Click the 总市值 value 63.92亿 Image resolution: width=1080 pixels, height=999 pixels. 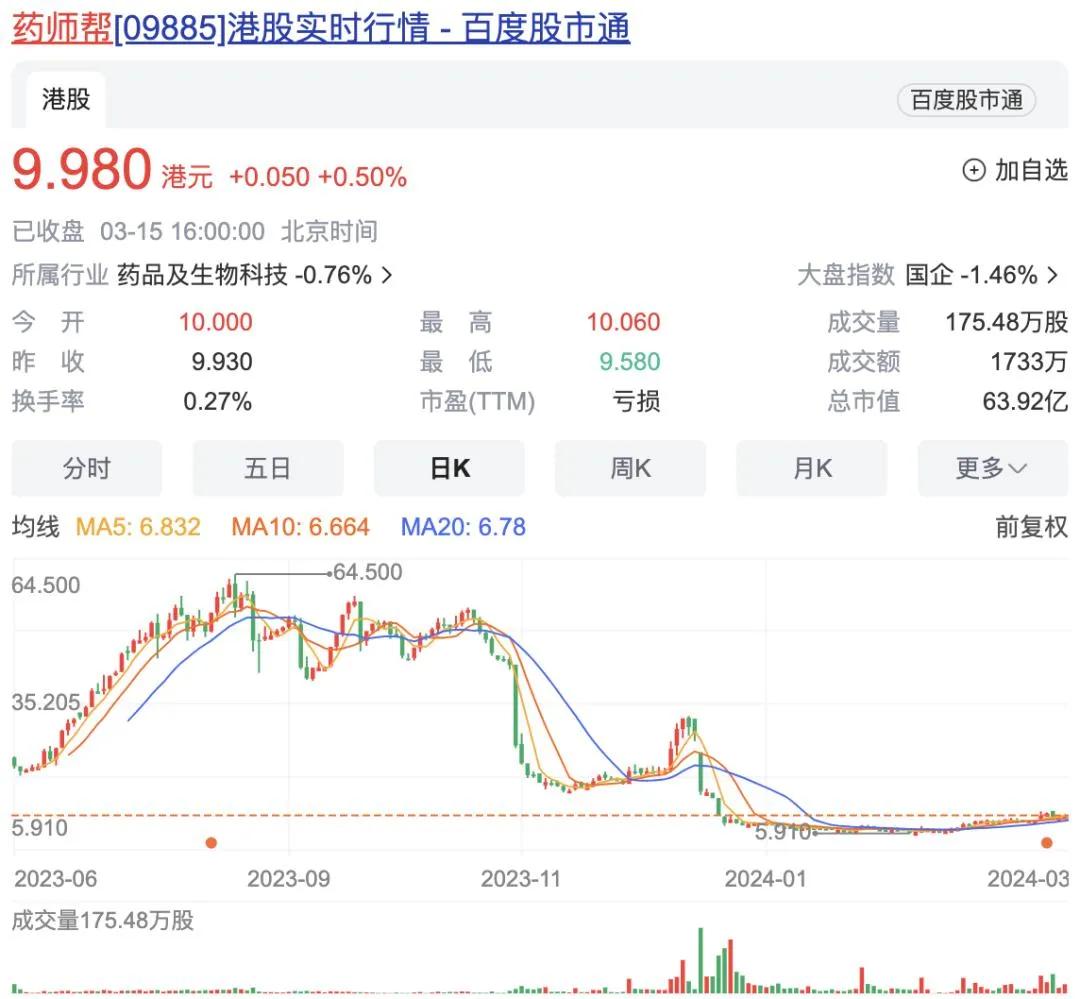(x=1025, y=402)
